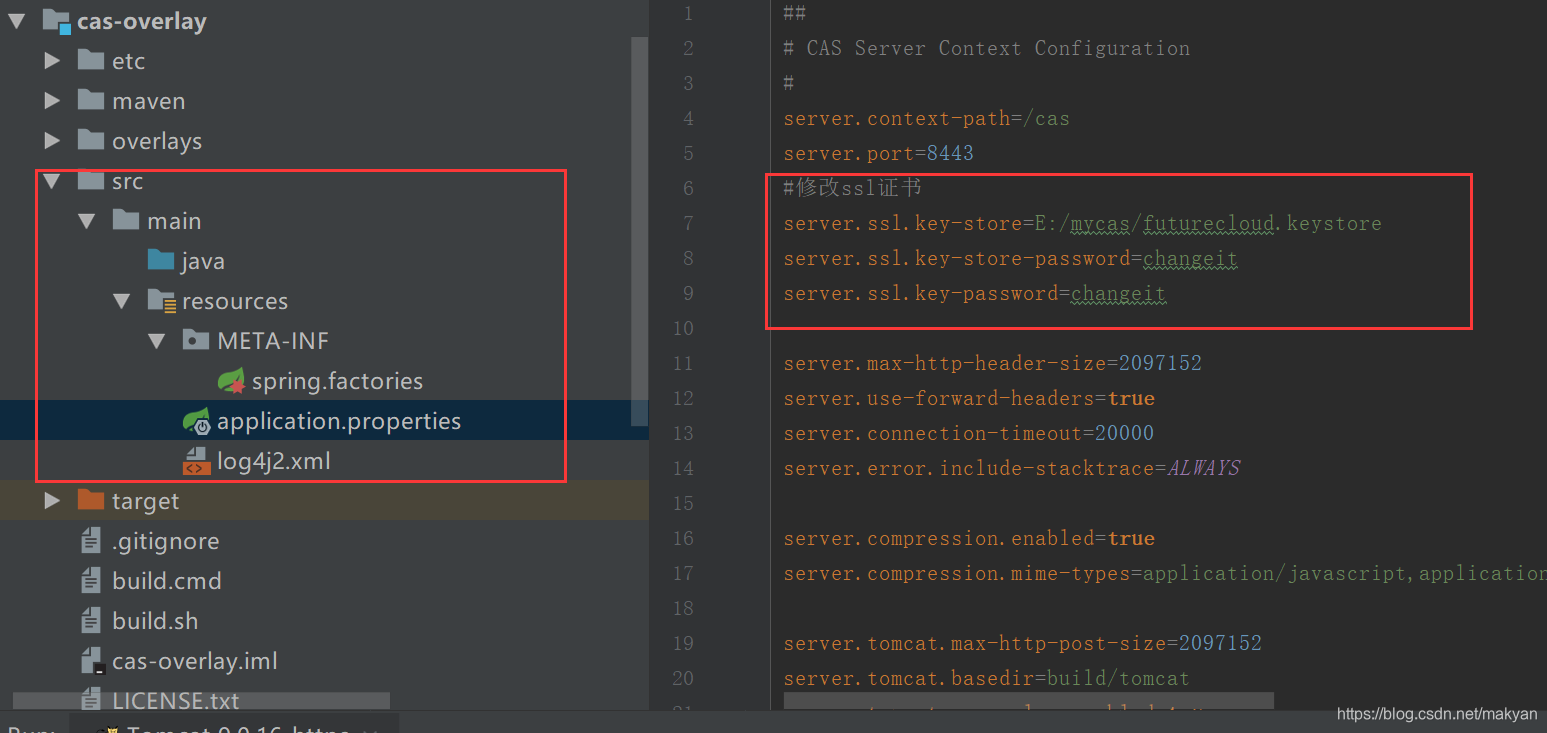The width and height of the screenshot is (1547, 733).
Task: Select the target folder label
Action: click(146, 501)
